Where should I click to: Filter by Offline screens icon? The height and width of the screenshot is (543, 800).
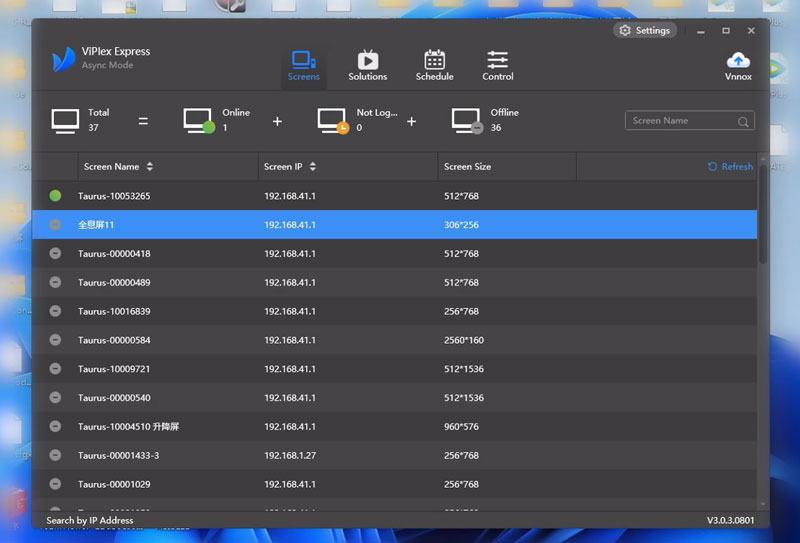point(467,121)
